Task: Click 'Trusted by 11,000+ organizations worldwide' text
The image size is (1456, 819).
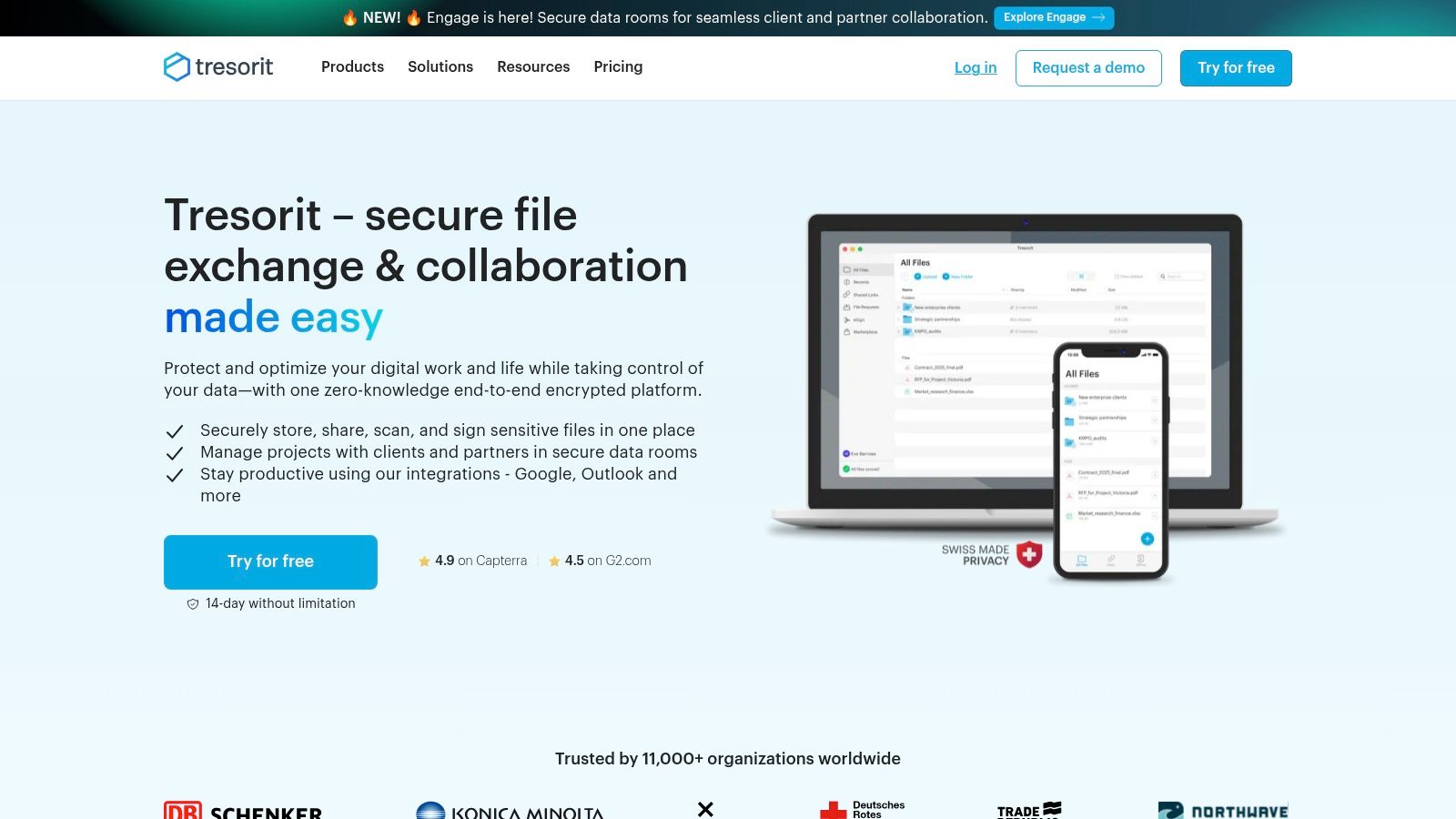Action: (728, 758)
